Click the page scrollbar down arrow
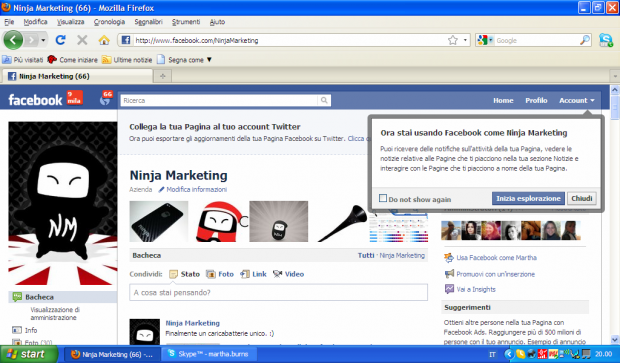The height and width of the screenshot is (363, 620). coord(615,340)
